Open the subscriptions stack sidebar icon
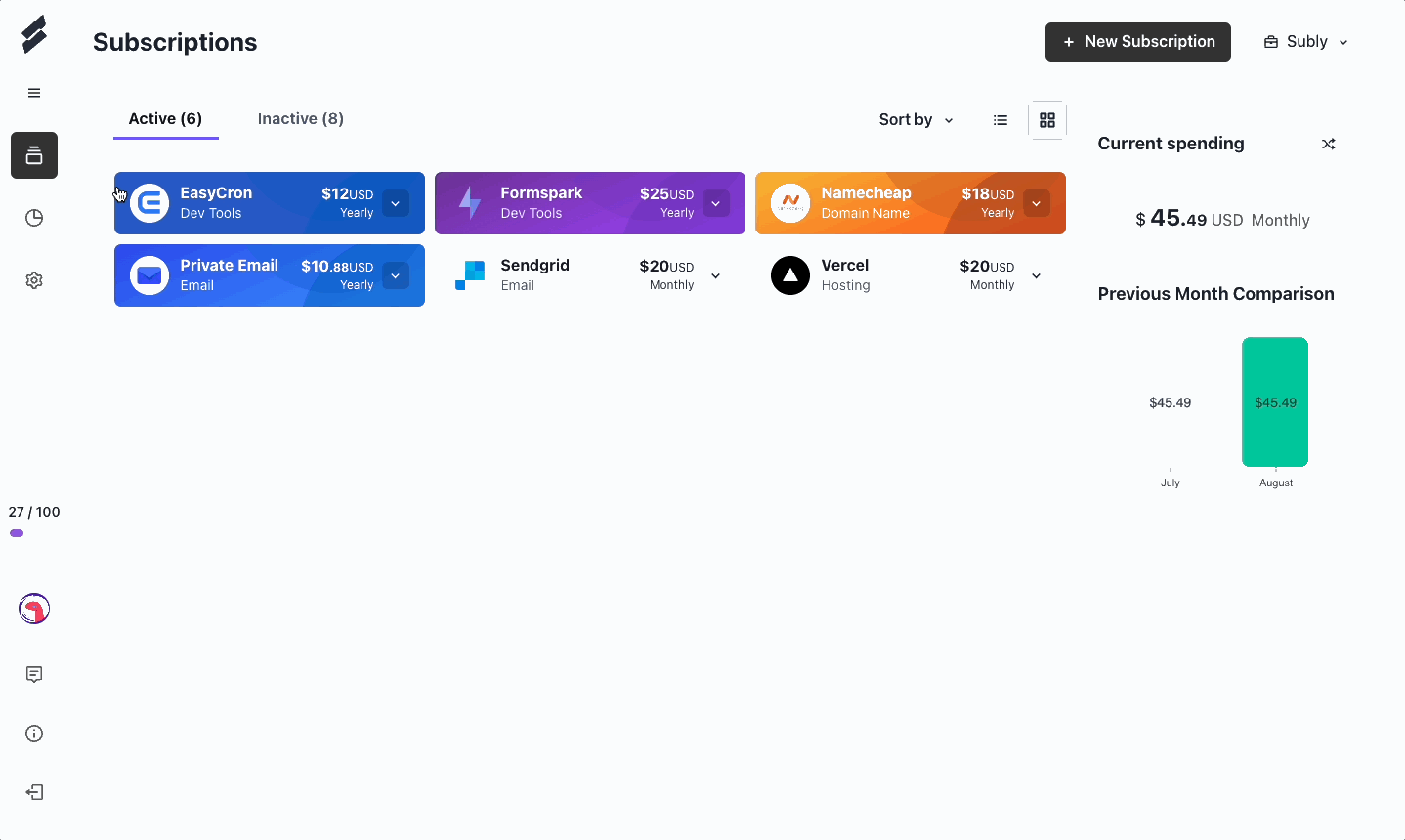Viewport: 1405px width, 840px height. point(34,155)
